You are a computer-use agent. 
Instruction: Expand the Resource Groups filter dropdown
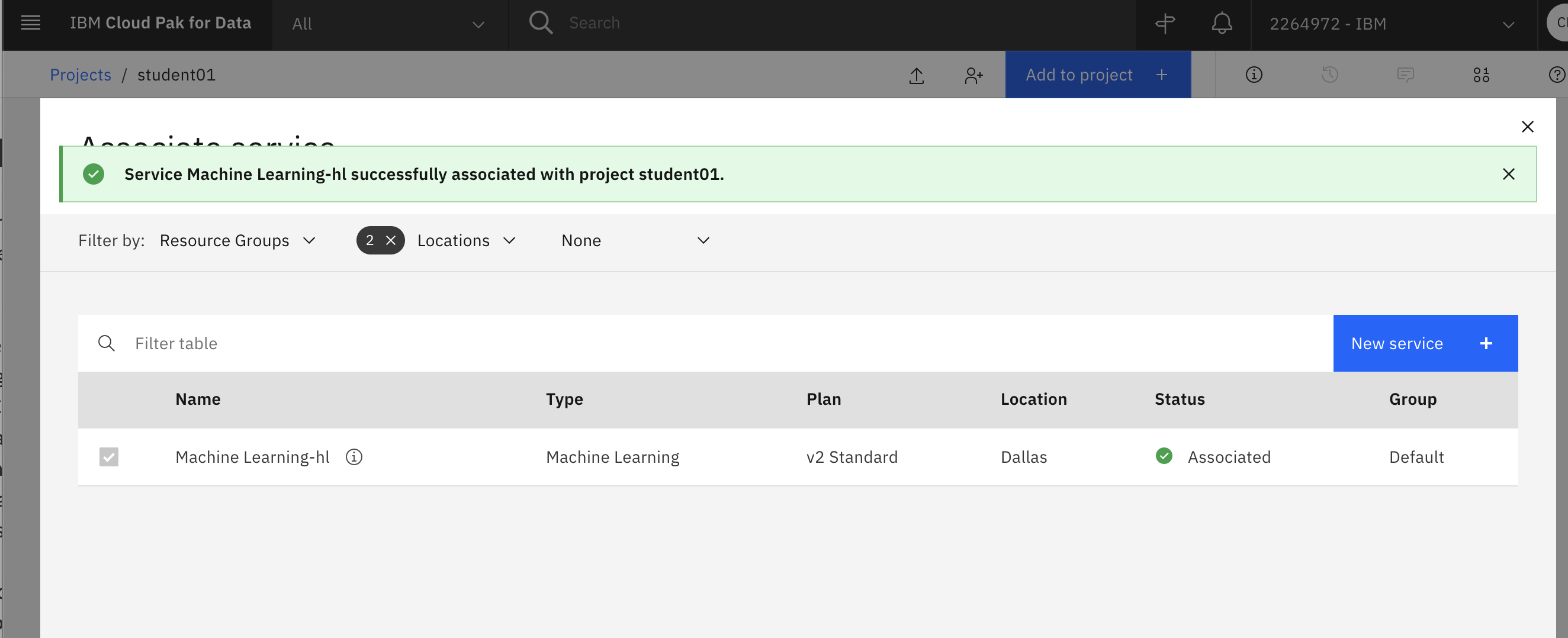pos(237,241)
